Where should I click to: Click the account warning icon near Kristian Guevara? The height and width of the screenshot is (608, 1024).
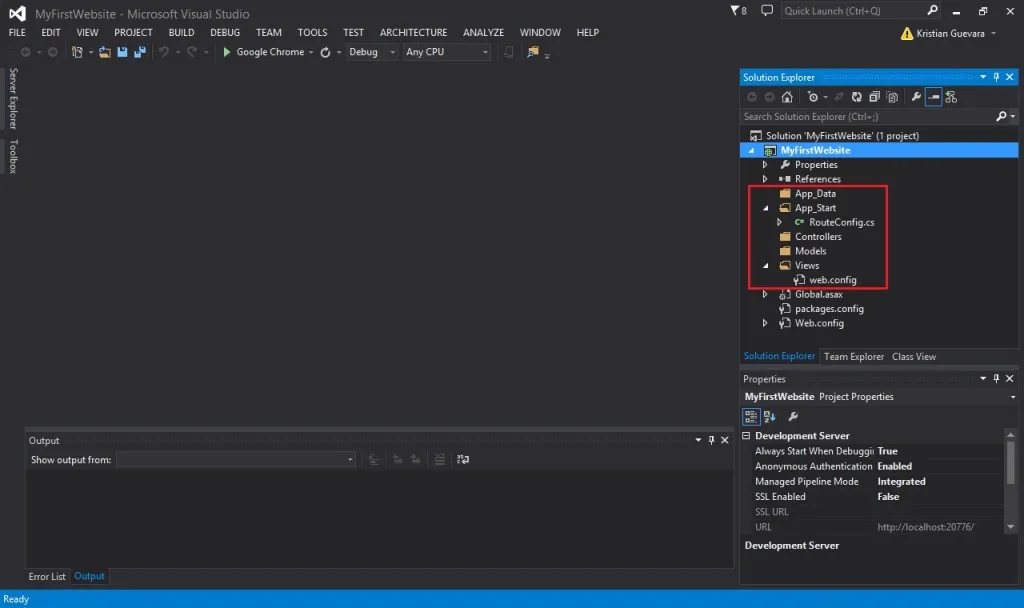[x=906, y=33]
